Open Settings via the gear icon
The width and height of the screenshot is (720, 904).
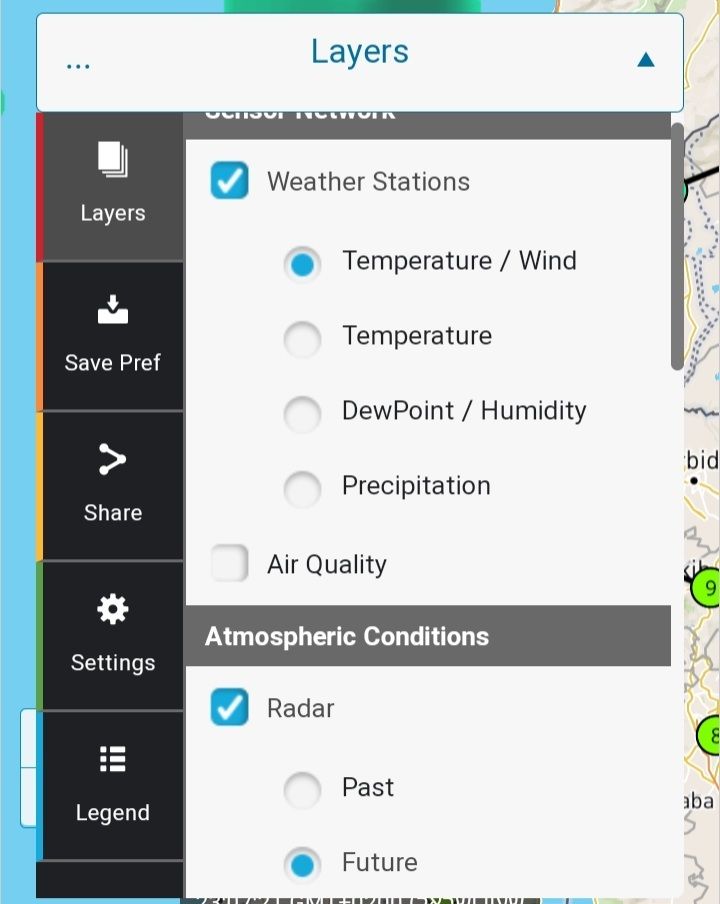pos(112,609)
